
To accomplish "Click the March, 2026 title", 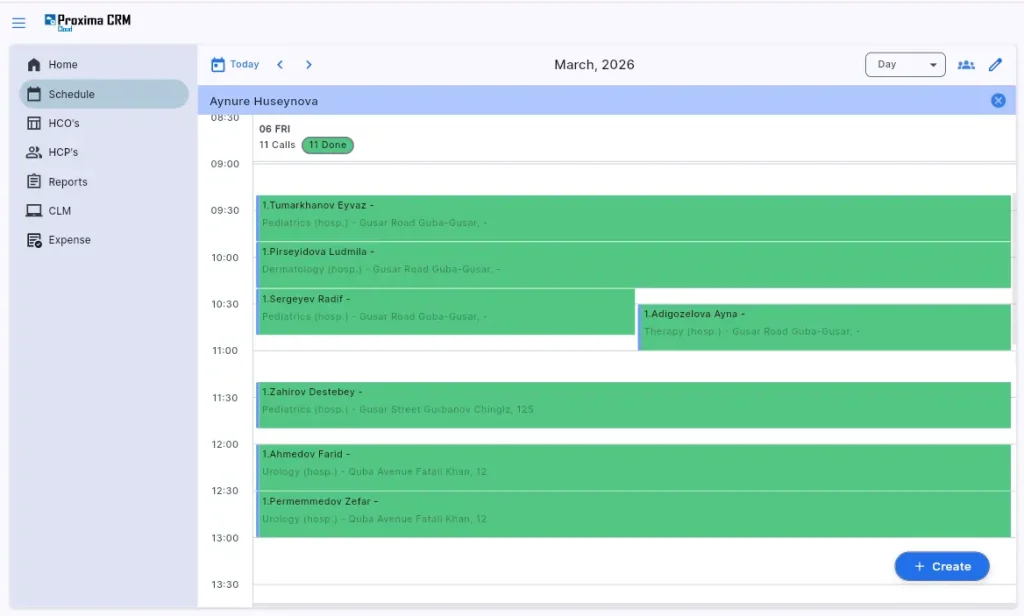I will pos(594,65).
